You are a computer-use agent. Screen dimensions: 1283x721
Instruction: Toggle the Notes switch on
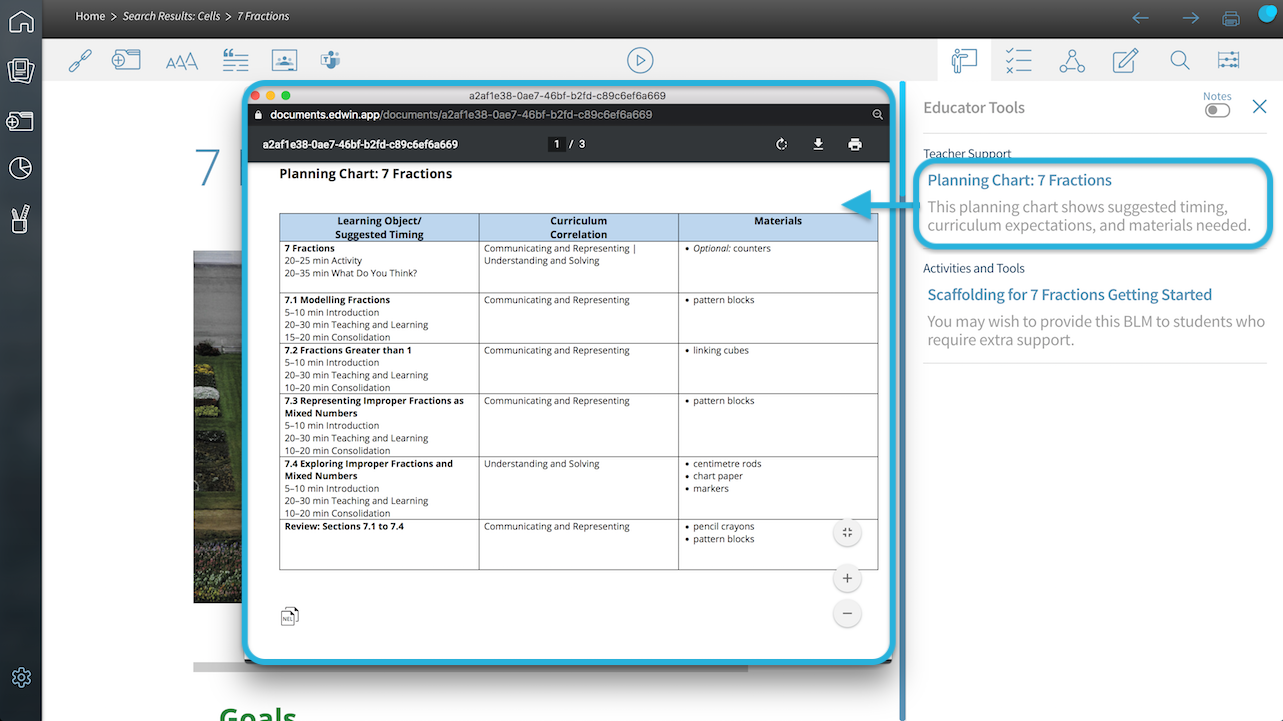1217,110
